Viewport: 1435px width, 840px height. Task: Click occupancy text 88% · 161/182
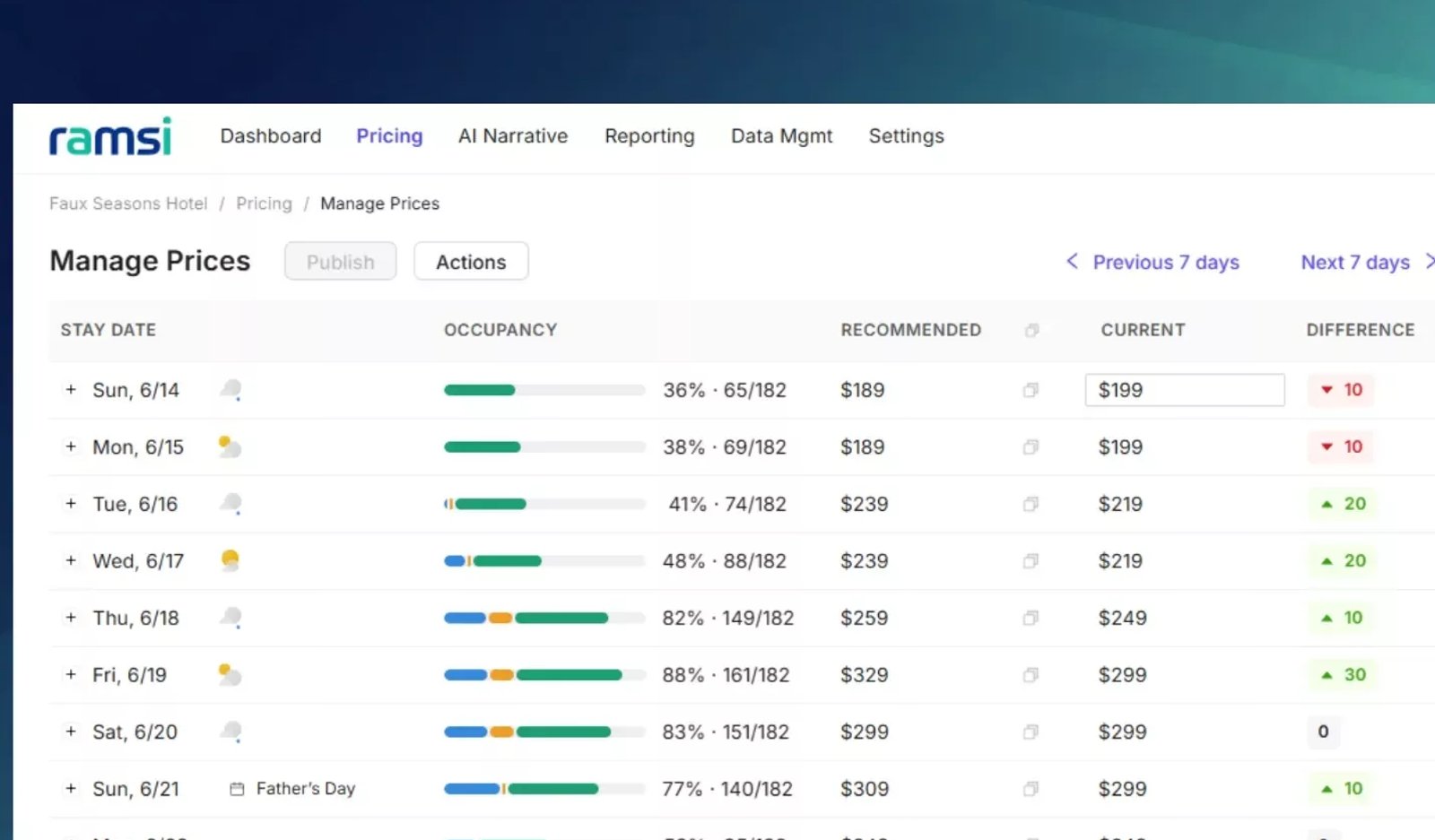(726, 674)
